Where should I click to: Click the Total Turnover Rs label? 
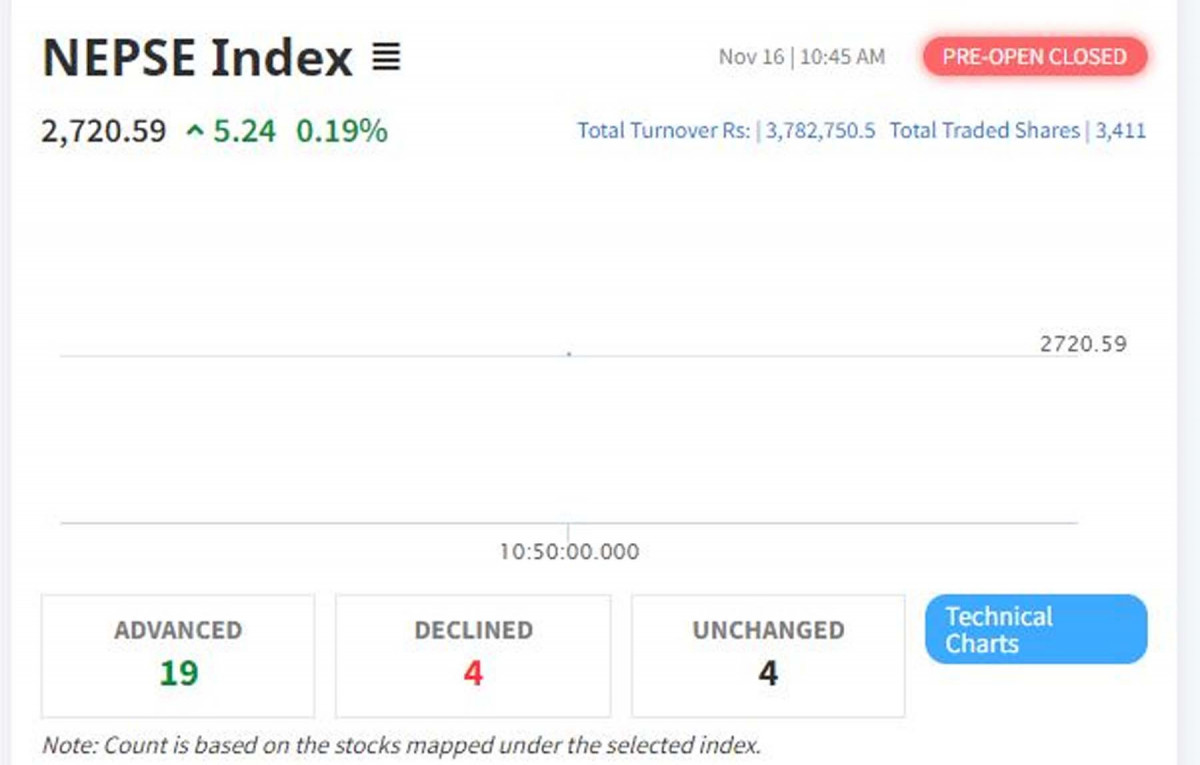[664, 131]
